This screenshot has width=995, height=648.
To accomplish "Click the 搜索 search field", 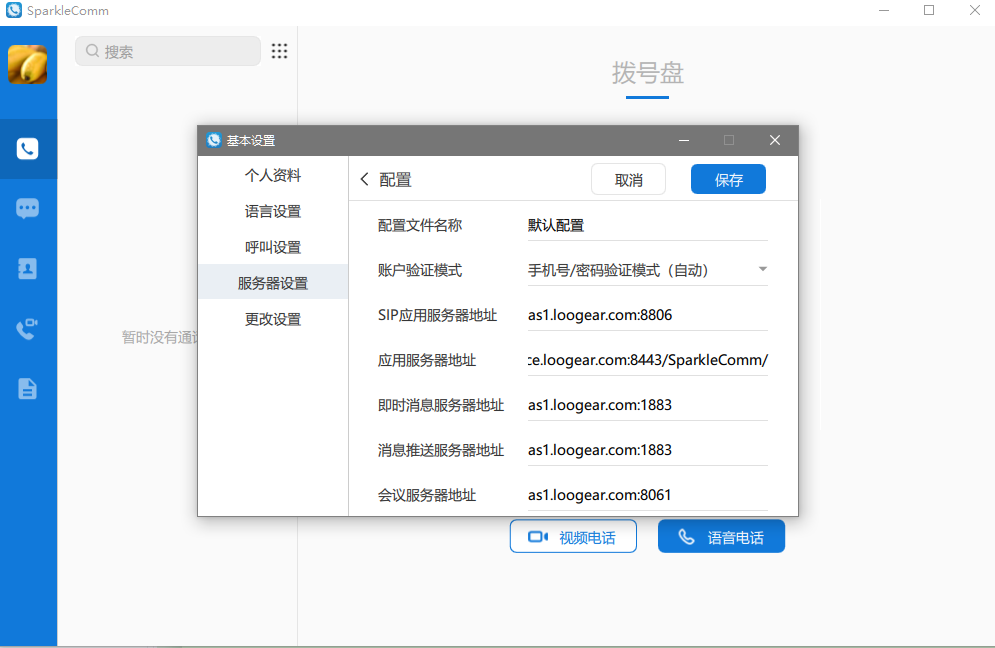I will (170, 51).
